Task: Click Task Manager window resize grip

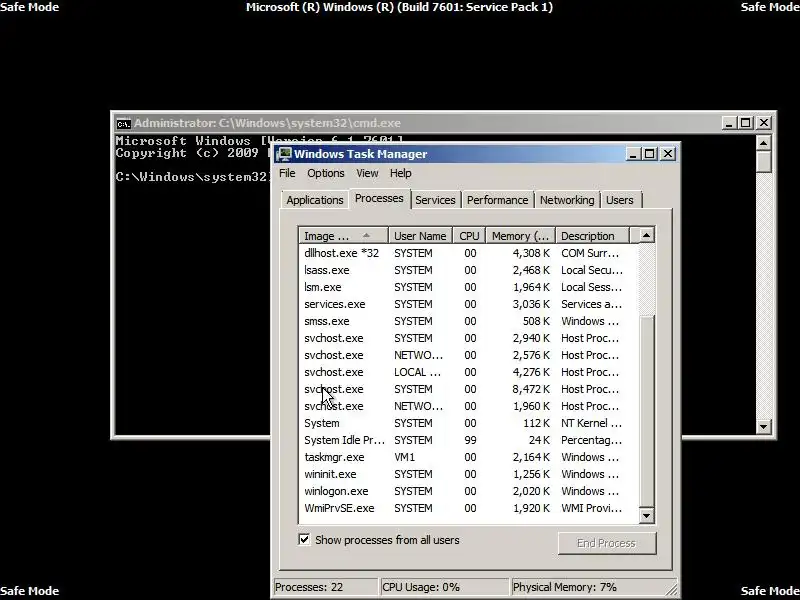Action: tap(672, 589)
